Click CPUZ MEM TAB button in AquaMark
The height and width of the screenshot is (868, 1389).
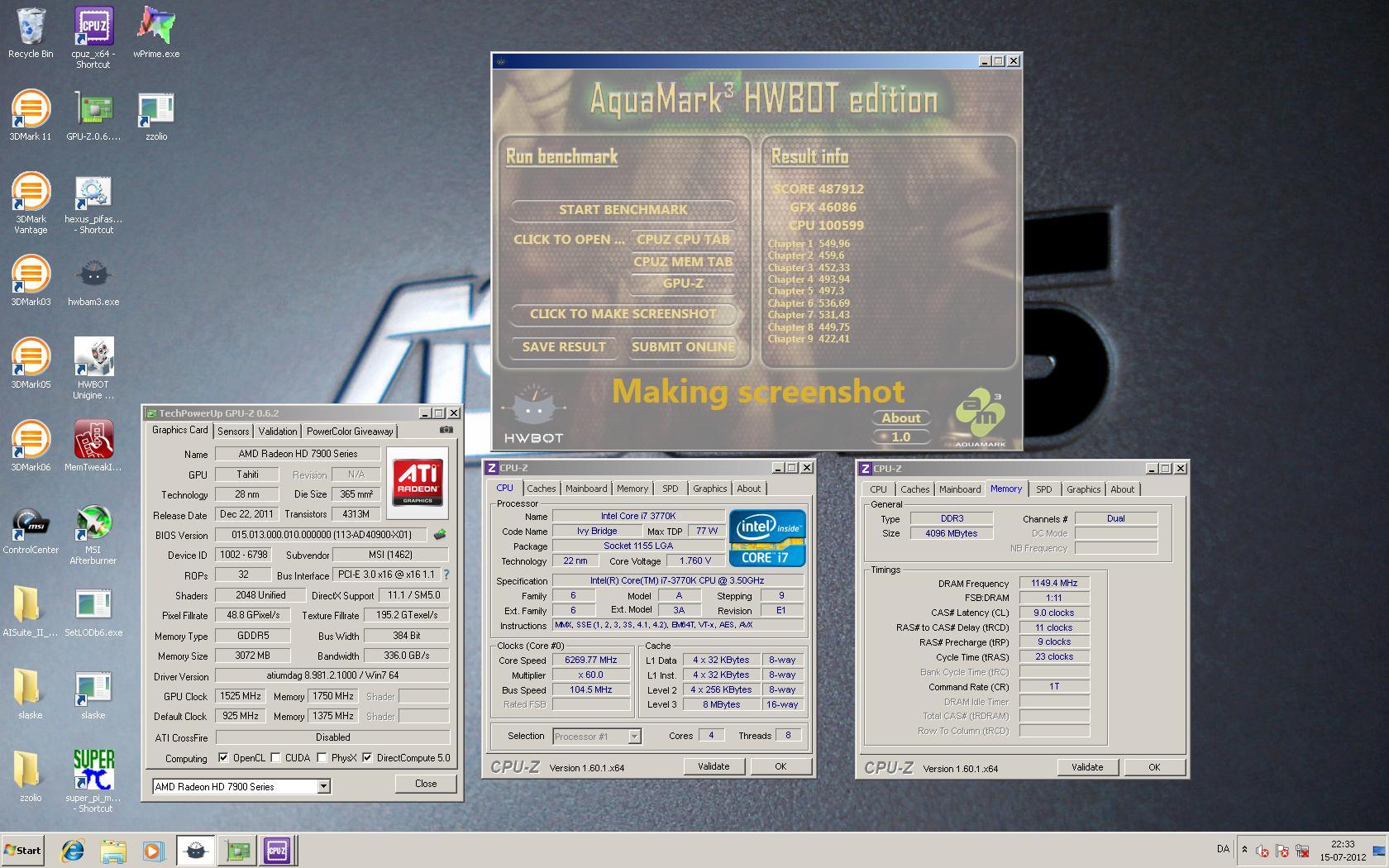pyautogui.click(x=683, y=262)
